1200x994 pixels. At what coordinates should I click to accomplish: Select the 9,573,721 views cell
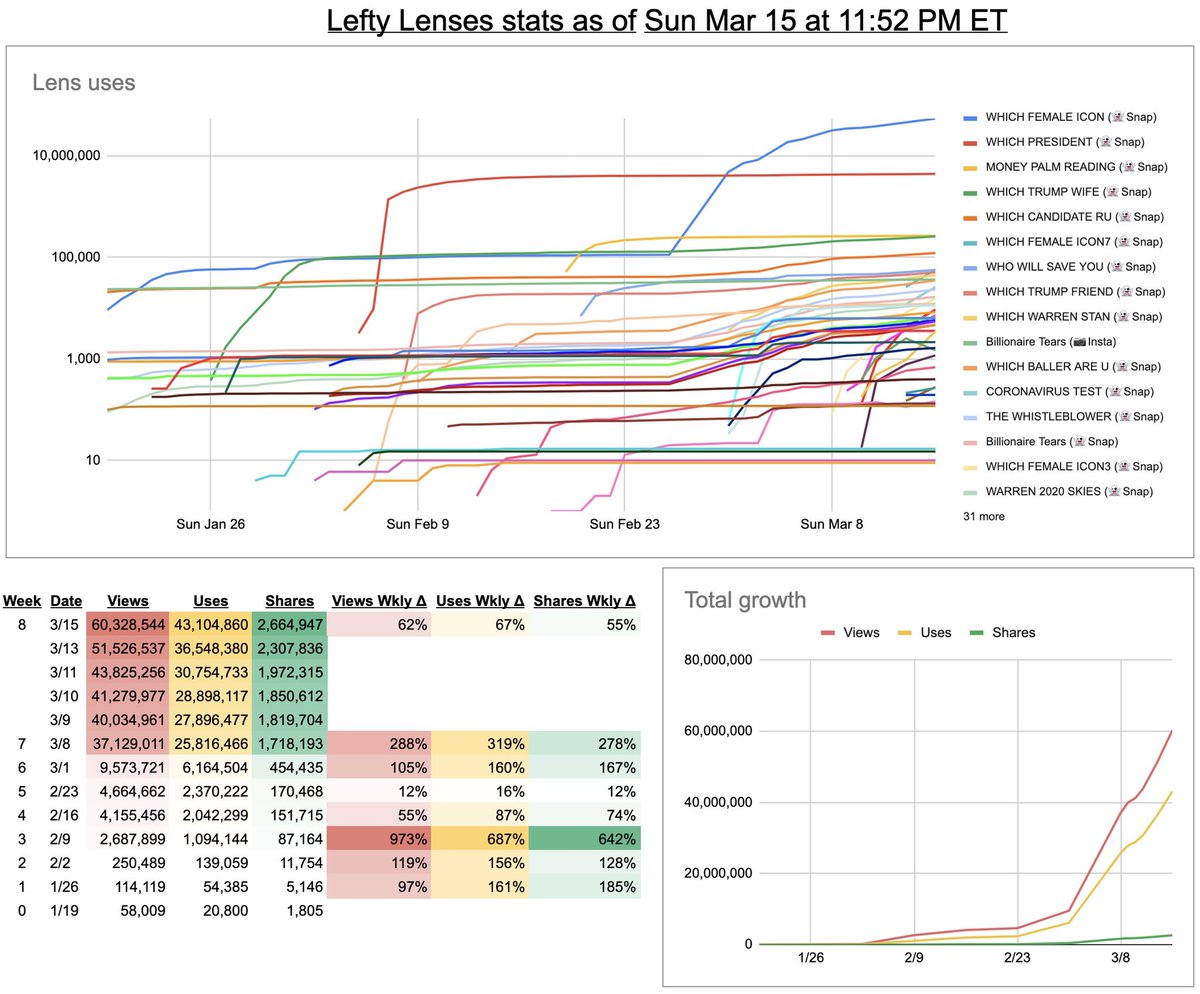click(x=127, y=769)
